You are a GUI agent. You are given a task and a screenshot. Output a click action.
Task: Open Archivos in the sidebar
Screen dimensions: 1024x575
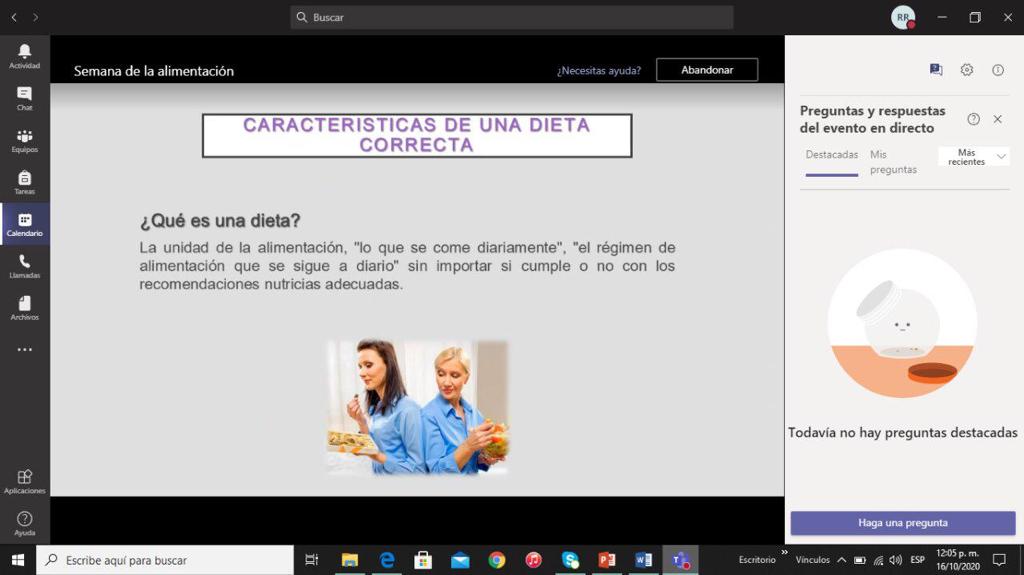[24, 308]
